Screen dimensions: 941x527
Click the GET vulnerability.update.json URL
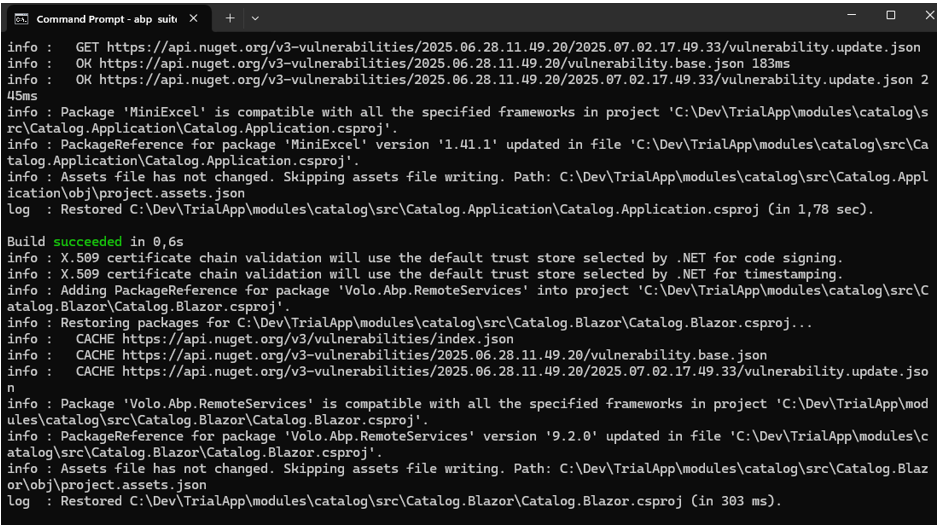(513, 47)
